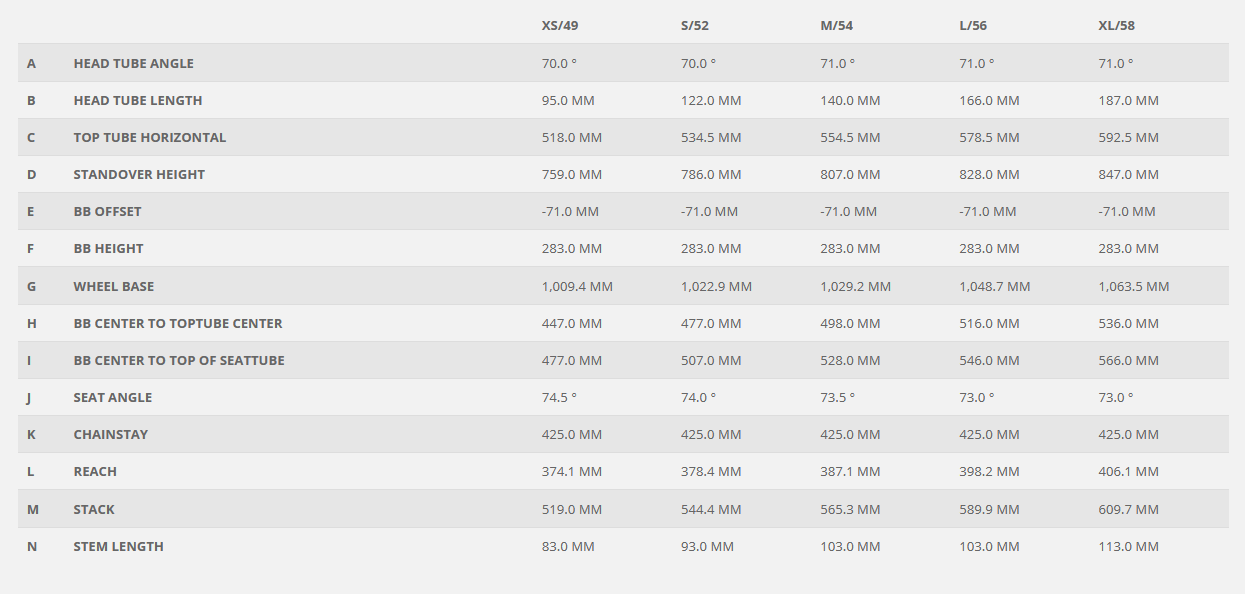The image size is (1245, 594).
Task: Click the CHAINSTAY row label
Action: (111, 434)
